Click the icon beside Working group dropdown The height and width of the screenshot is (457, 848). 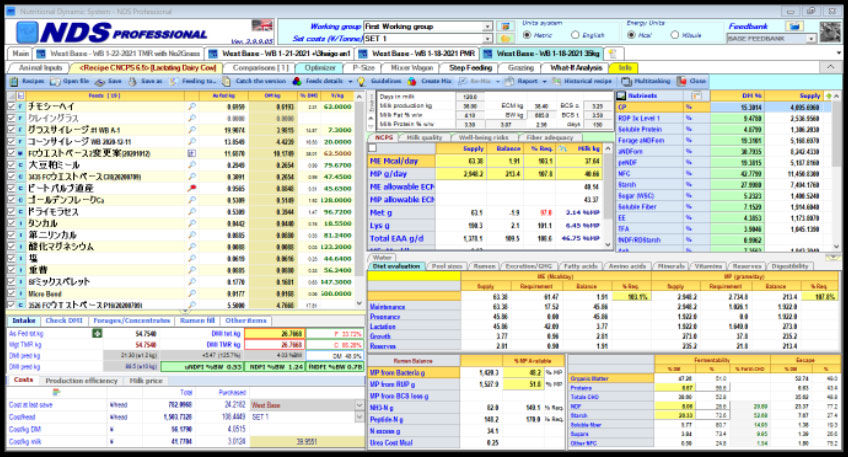[x=505, y=26]
